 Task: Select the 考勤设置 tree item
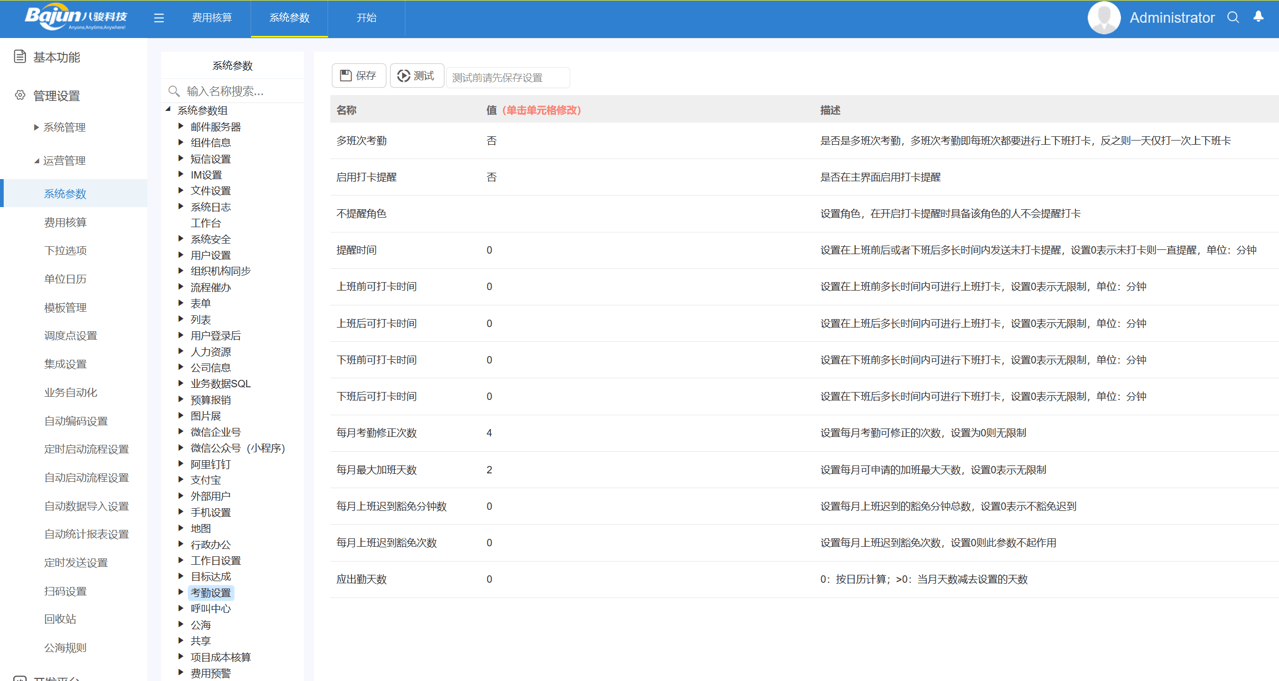click(x=211, y=591)
